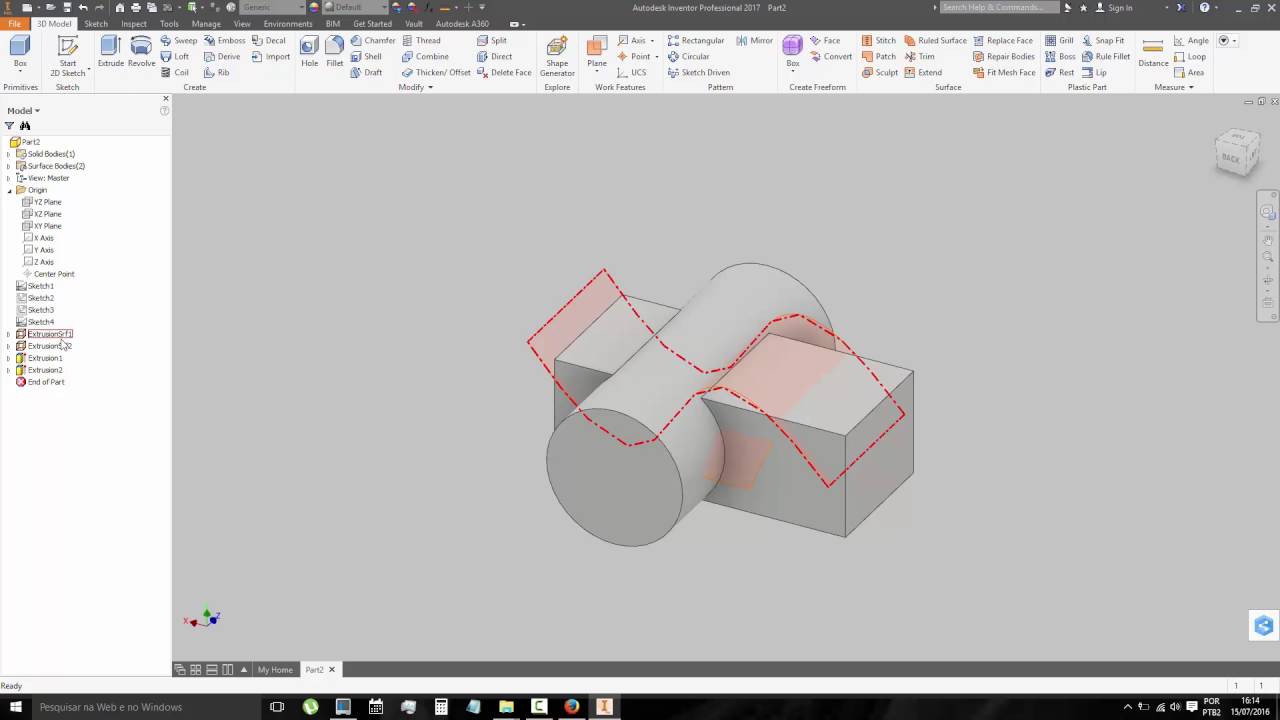Open the File menu
Screen dimensions: 1280x720
coord(14,23)
